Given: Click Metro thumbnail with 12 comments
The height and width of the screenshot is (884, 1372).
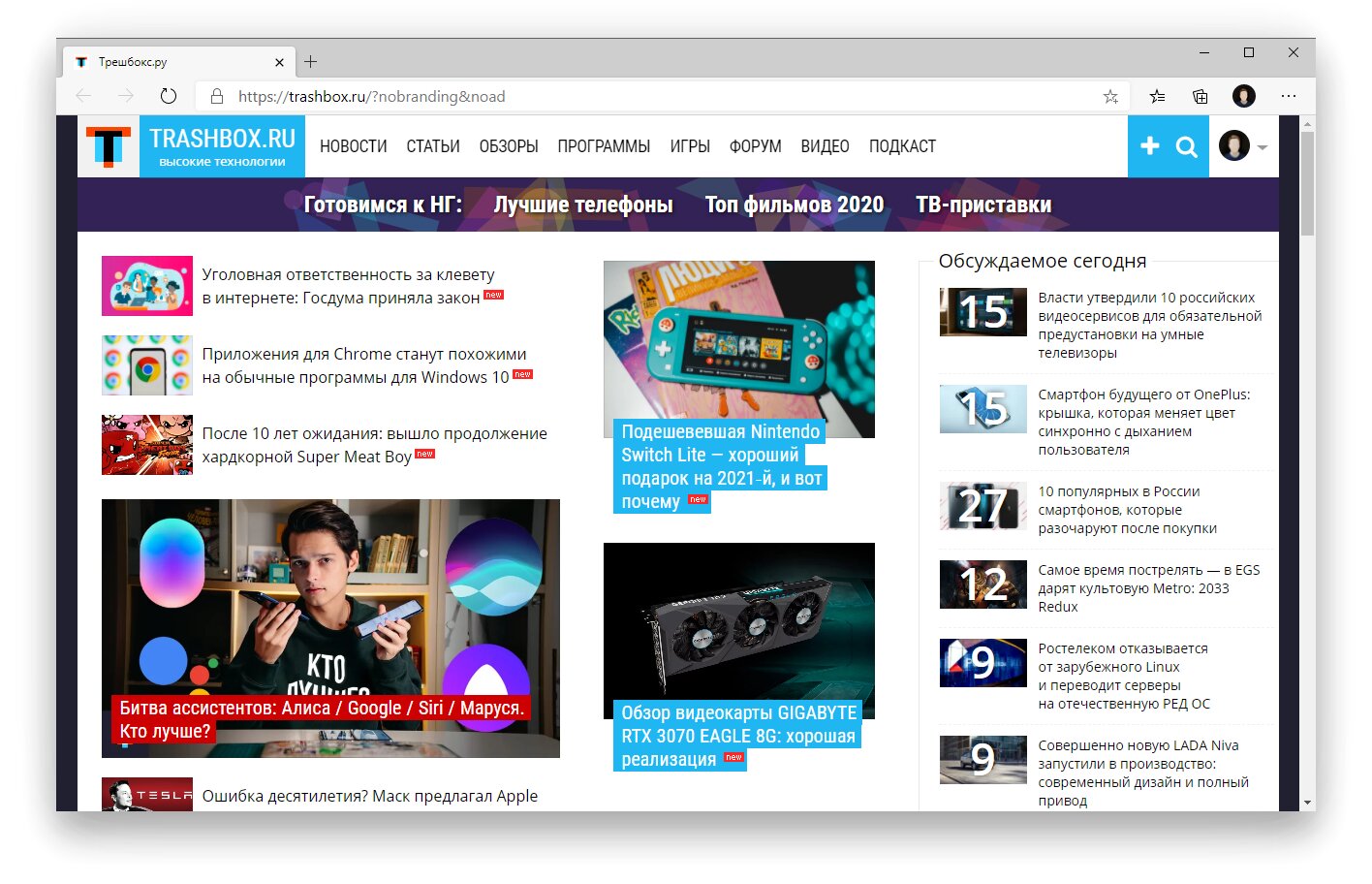Looking at the screenshot, I should [983, 584].
